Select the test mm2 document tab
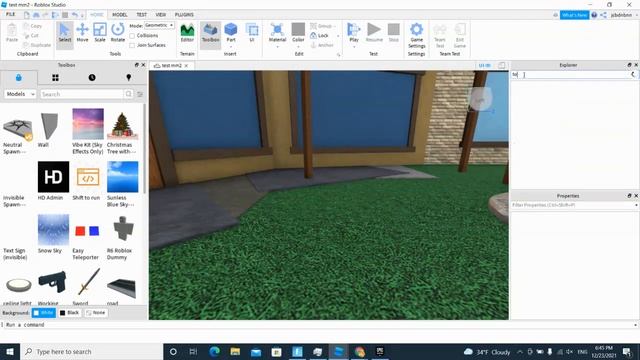The height and width of the screenshot is (360, 640). [171, 65]
